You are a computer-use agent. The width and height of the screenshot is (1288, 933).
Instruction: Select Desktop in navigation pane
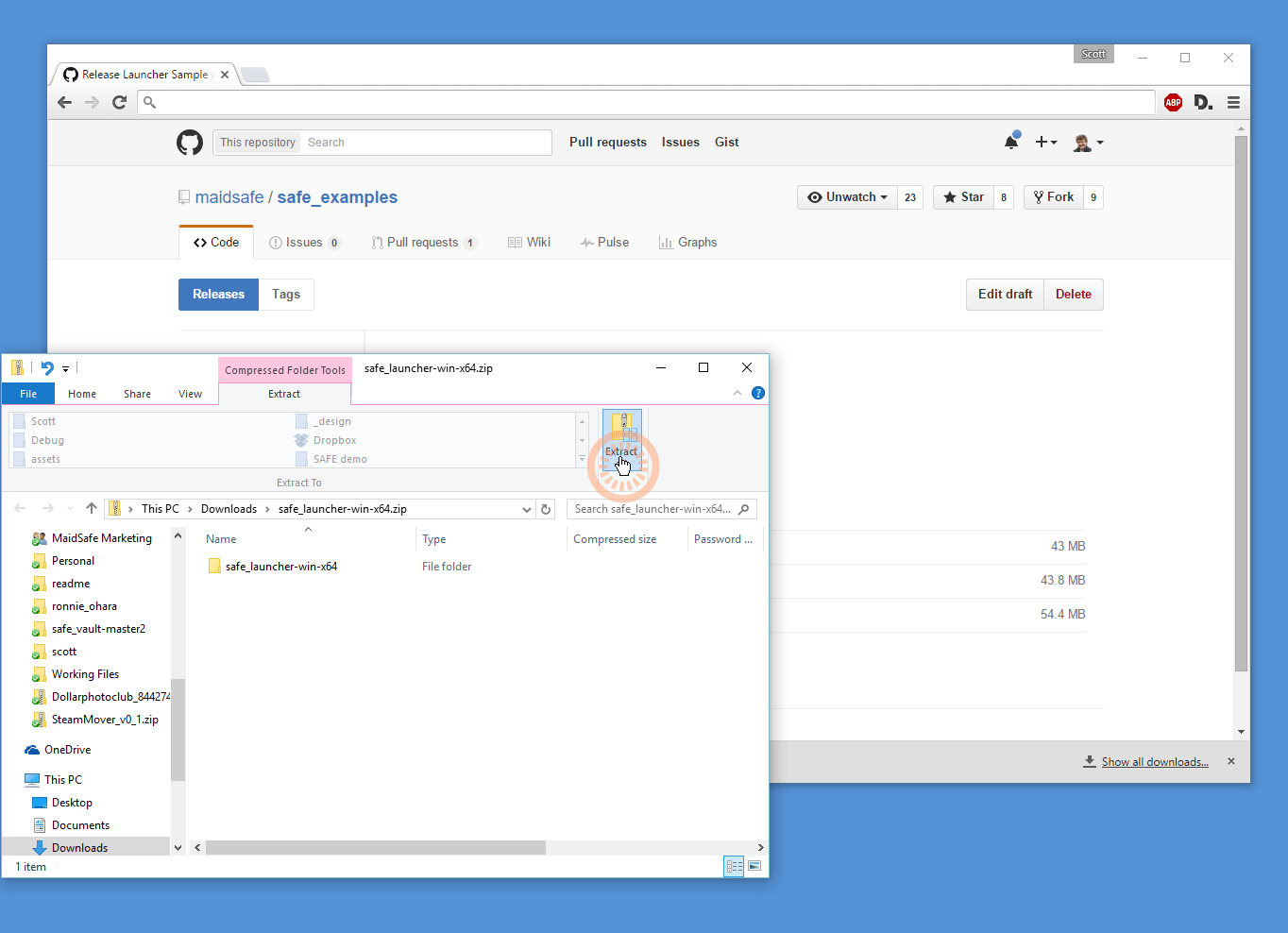pyautogui.click(x=72, y=803)
